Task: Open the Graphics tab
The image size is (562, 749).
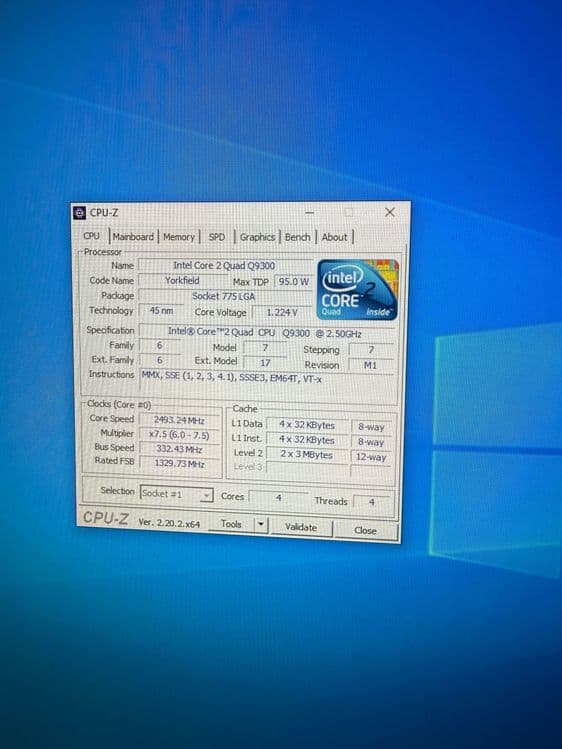Action: point(257,237)
